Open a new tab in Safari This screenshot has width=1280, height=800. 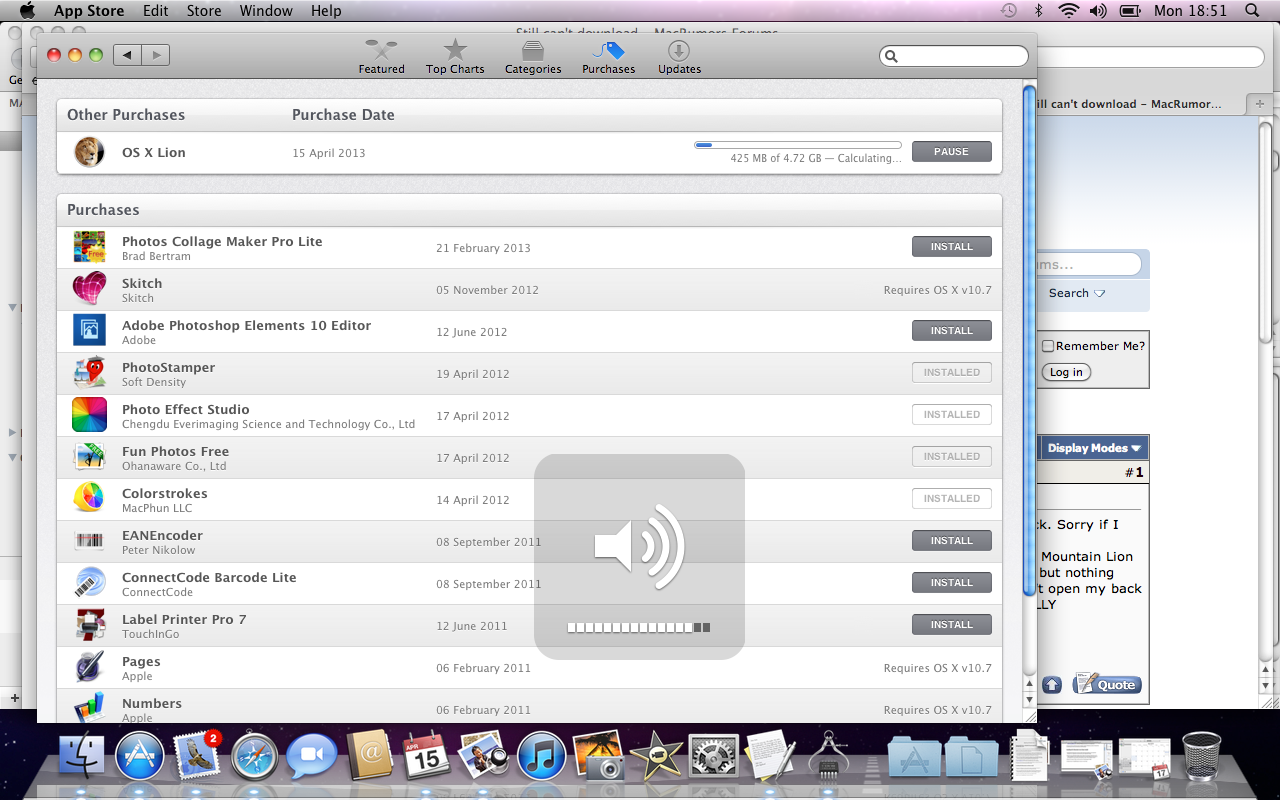tap(1260, 104)
